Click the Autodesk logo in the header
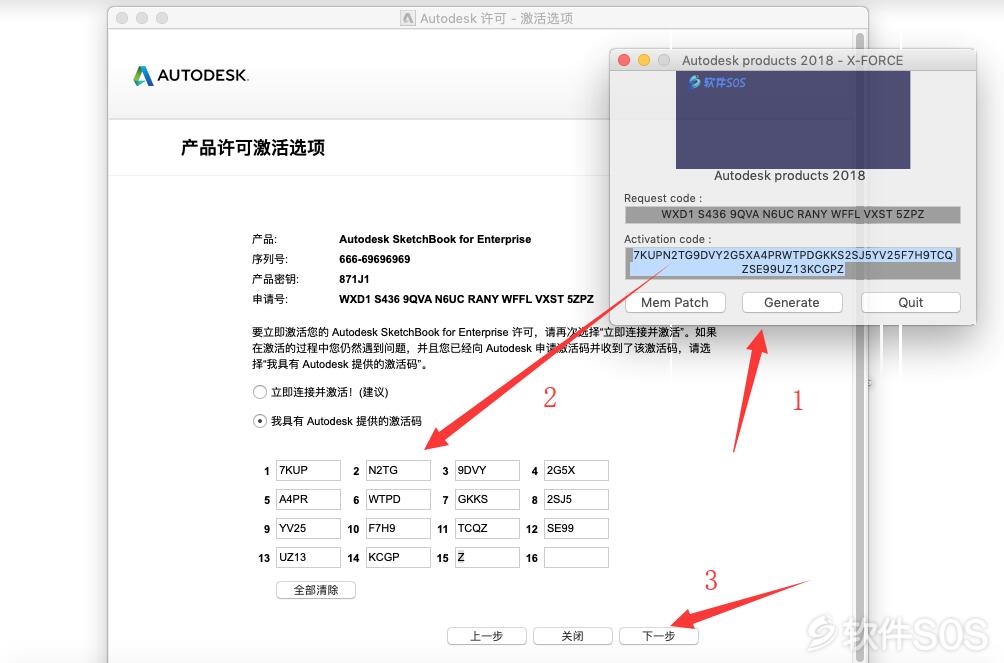The width and height of the screenshot is (1004, 663). pos(191,76)
